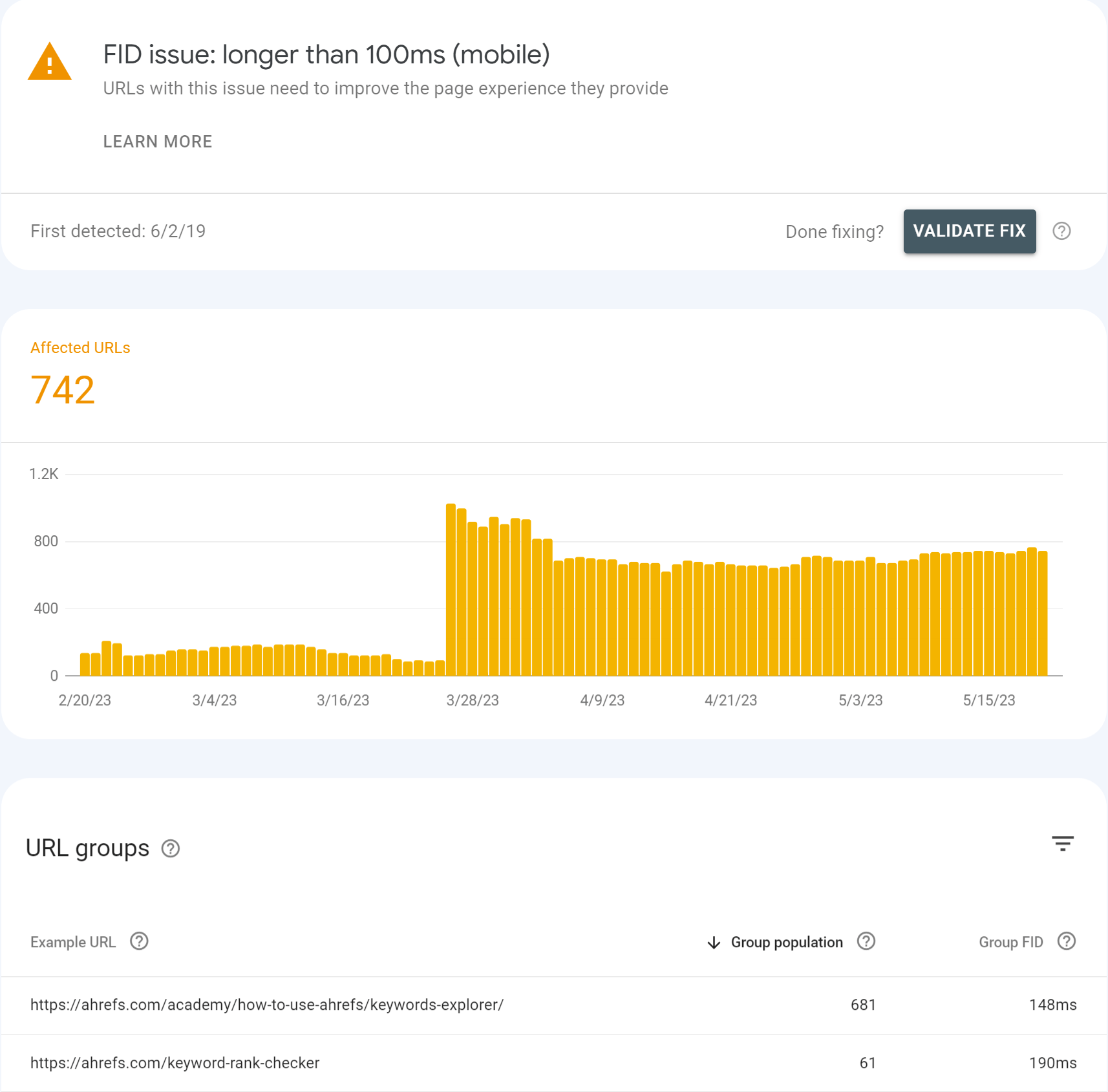Click help icon next to Example URL
Viewport: 1108px width, 1092px height.
[139, 941]
